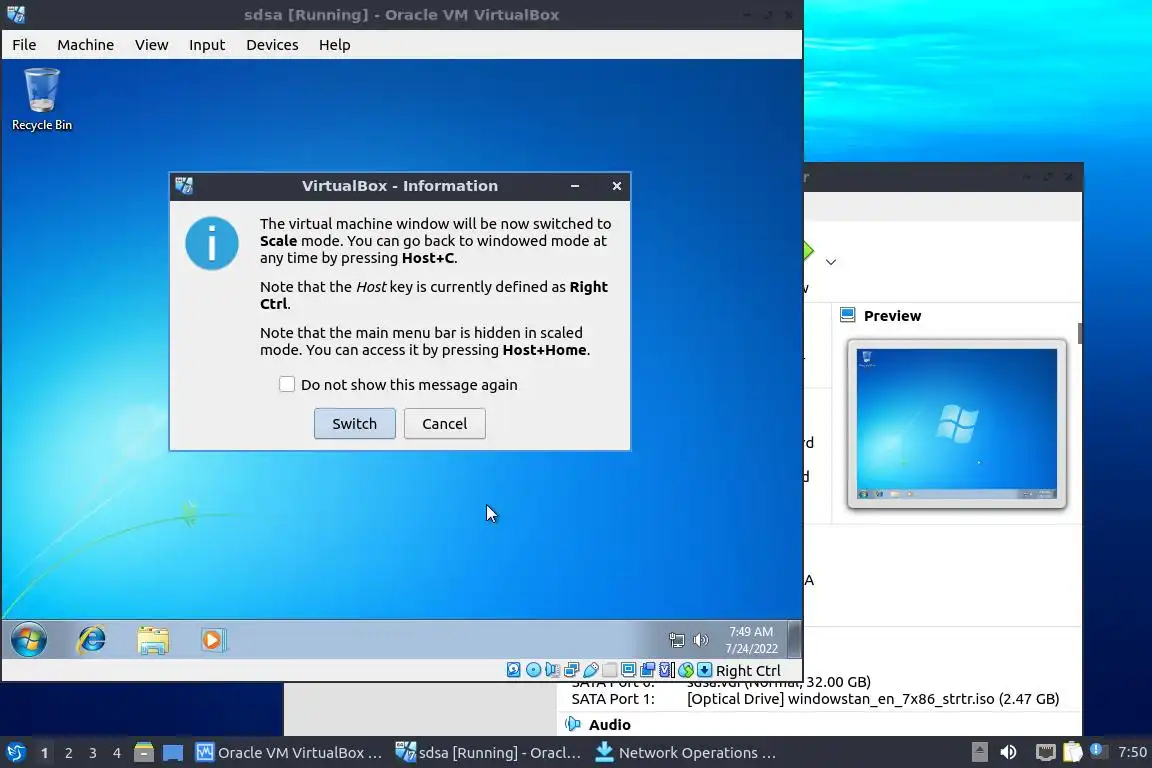The height and width of the screenshot is (768, 1152).
Task: Enable Do not show this message again
Action: pos(287,384)
